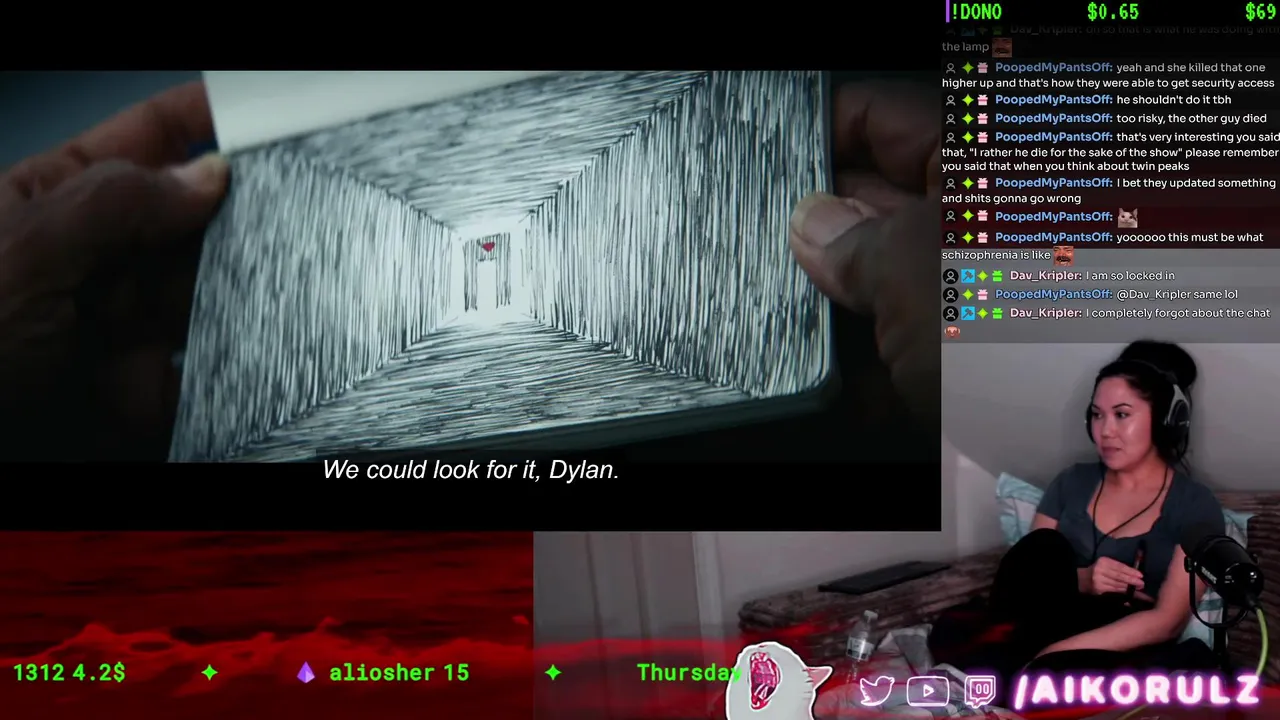Click the chat message 'he shouldn't do it tbh'
This screenshot has width=1280, height=720.
(1173, 100)
